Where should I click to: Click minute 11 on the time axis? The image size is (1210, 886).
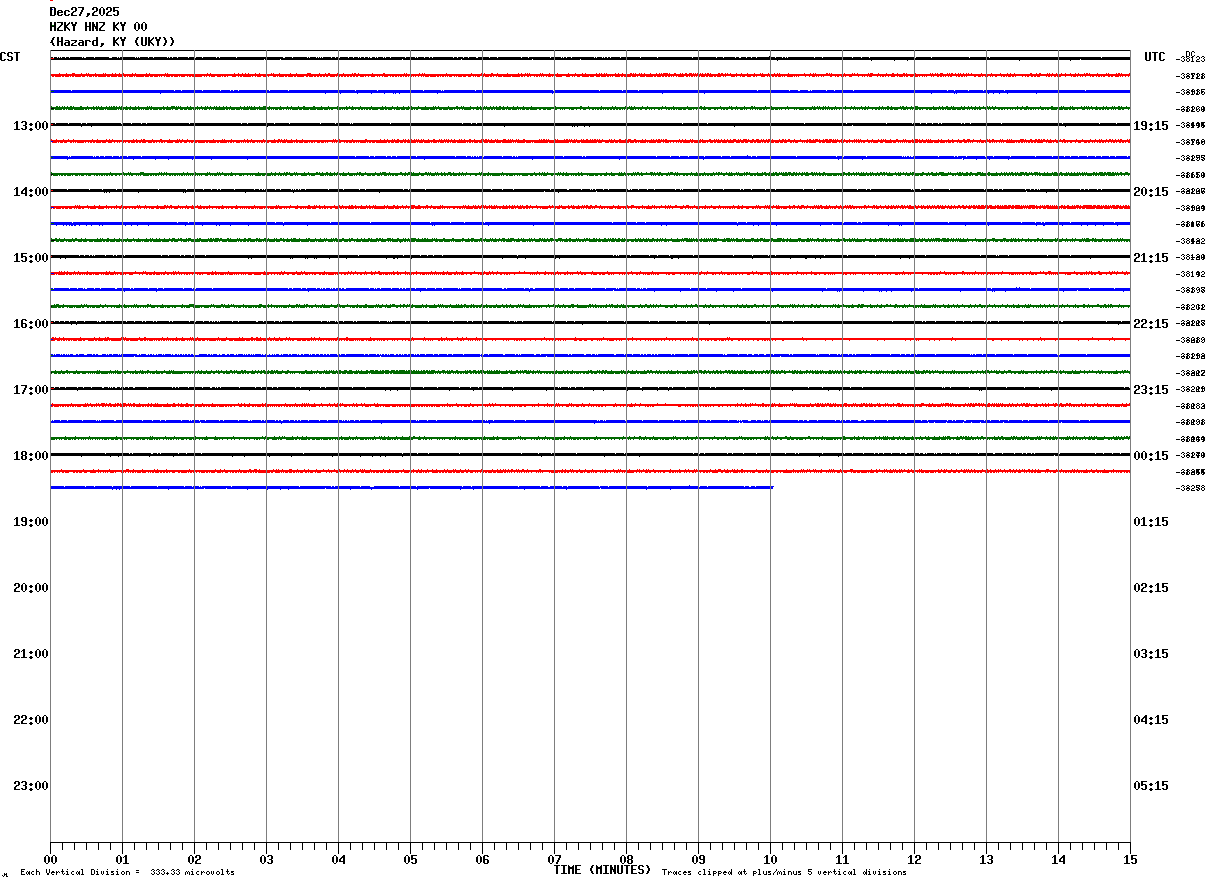point(842,859)
